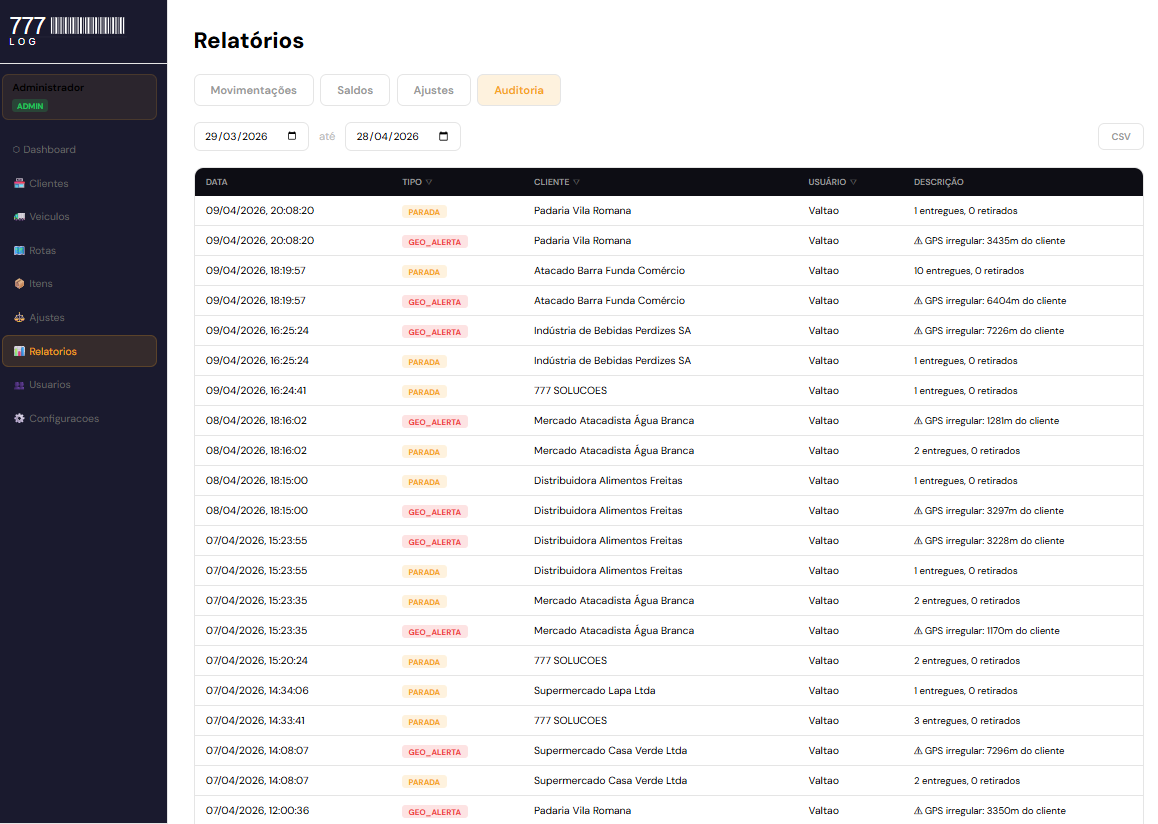Click the Ajustes sidebar icon
This screenshot has height=824, width=1158.
point(19,318)
